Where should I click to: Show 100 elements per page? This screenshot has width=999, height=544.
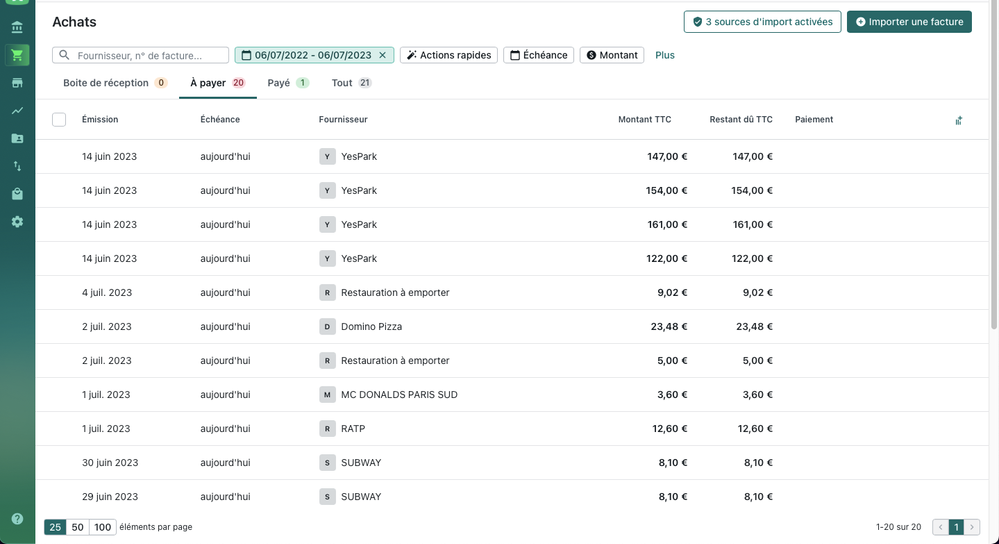103,527
